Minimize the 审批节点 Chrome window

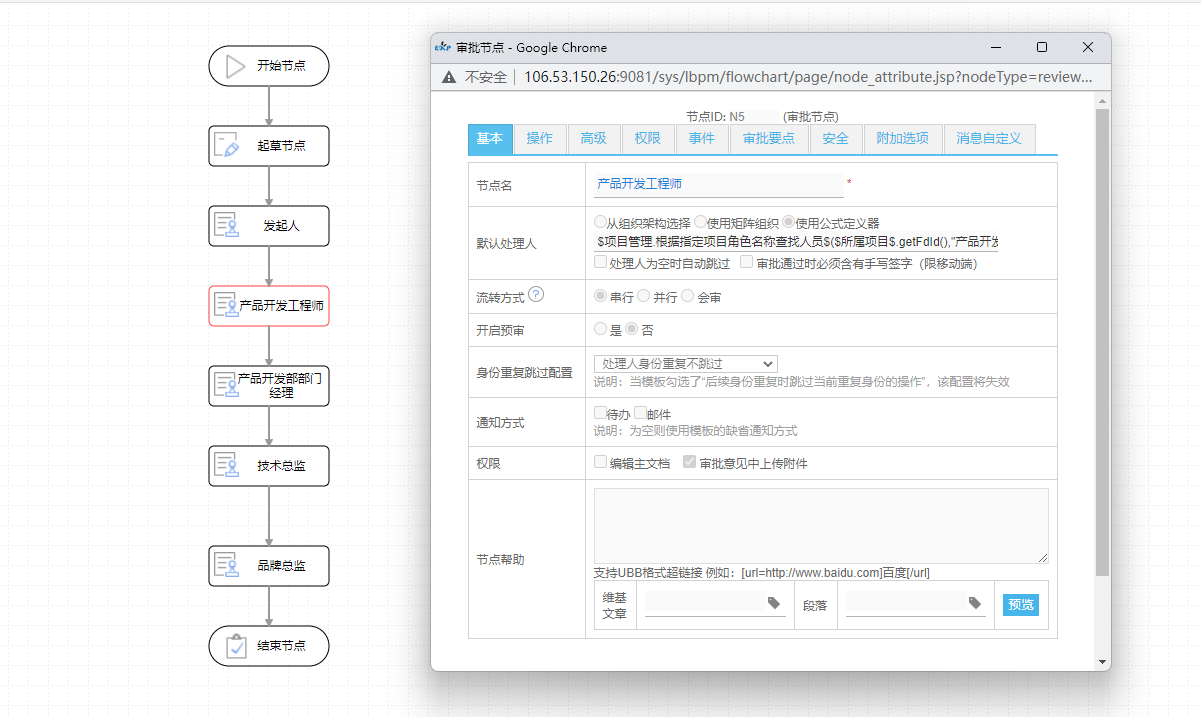pos(996,47)
